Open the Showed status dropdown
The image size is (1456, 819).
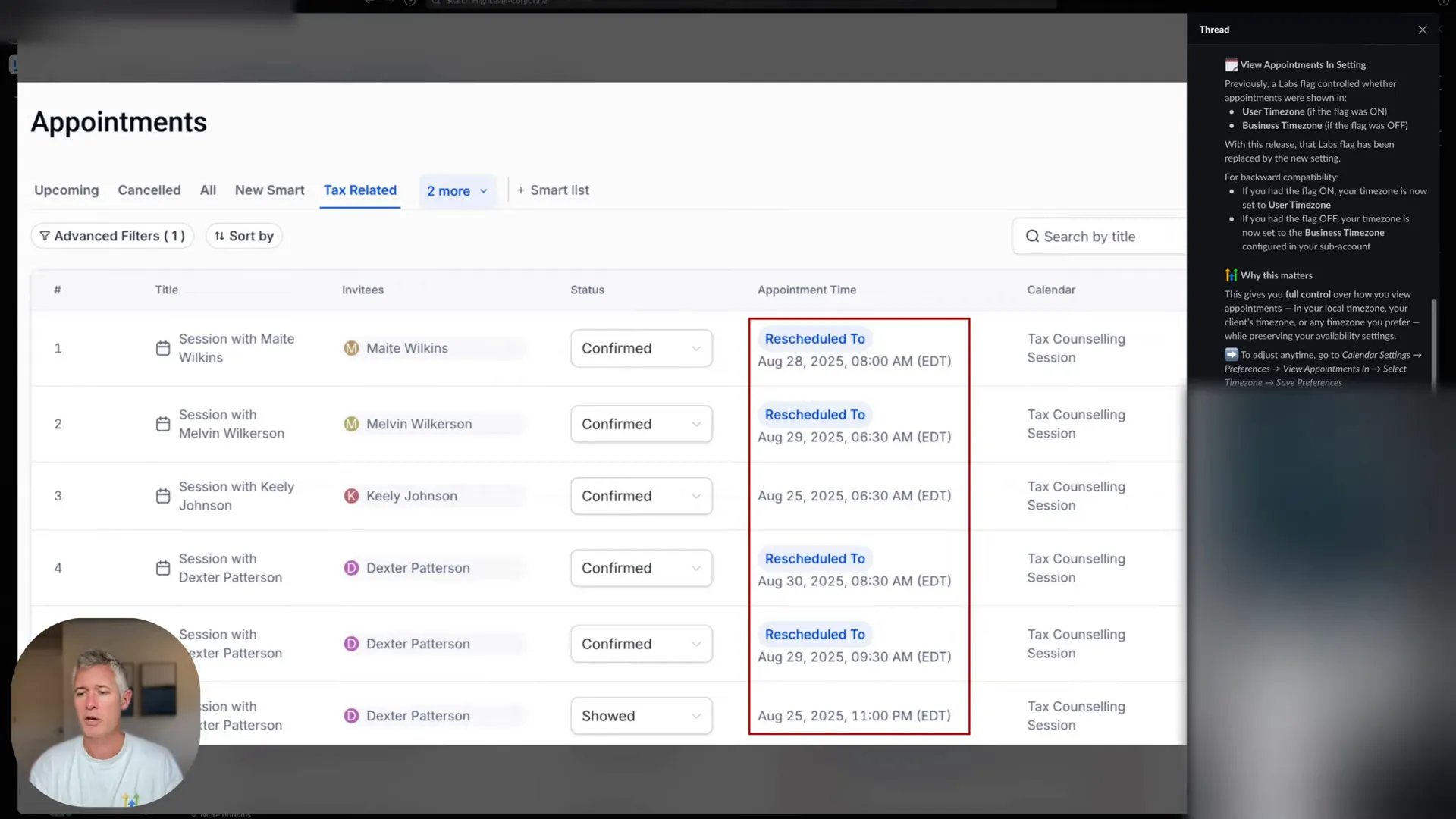pos(641,716)
